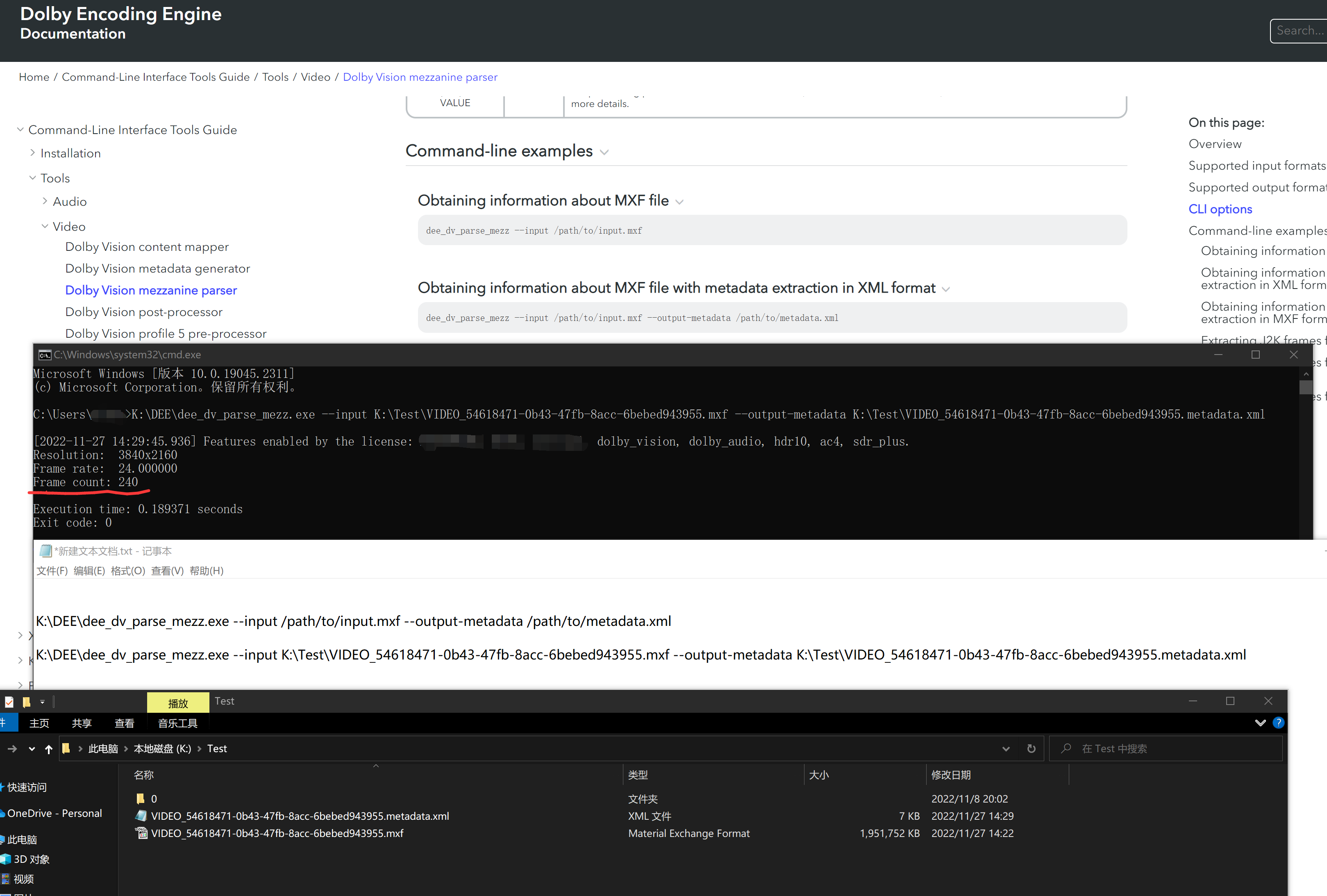The width and height of the screenshot is (1327, 896).
Task: Select the .mxf video file icon
Action: pyautogui.click(x=141, y=833)
